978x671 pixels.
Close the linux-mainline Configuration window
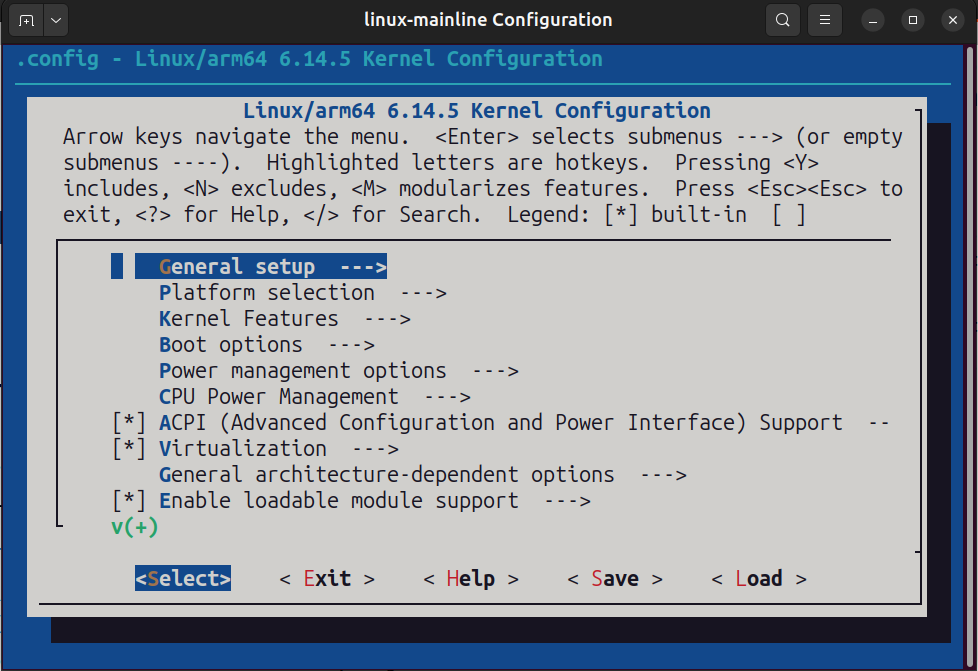(952, 21)
